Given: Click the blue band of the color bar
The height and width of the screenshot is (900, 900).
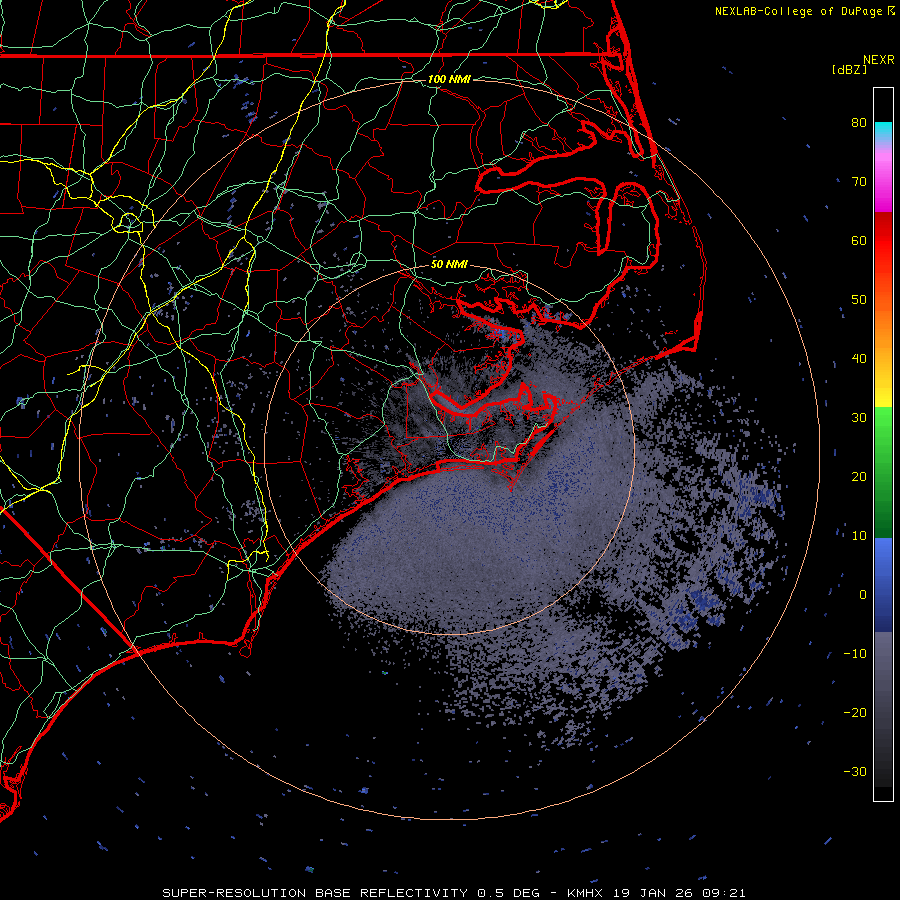Looking at the screenshot, I should (x=883, y=585).
